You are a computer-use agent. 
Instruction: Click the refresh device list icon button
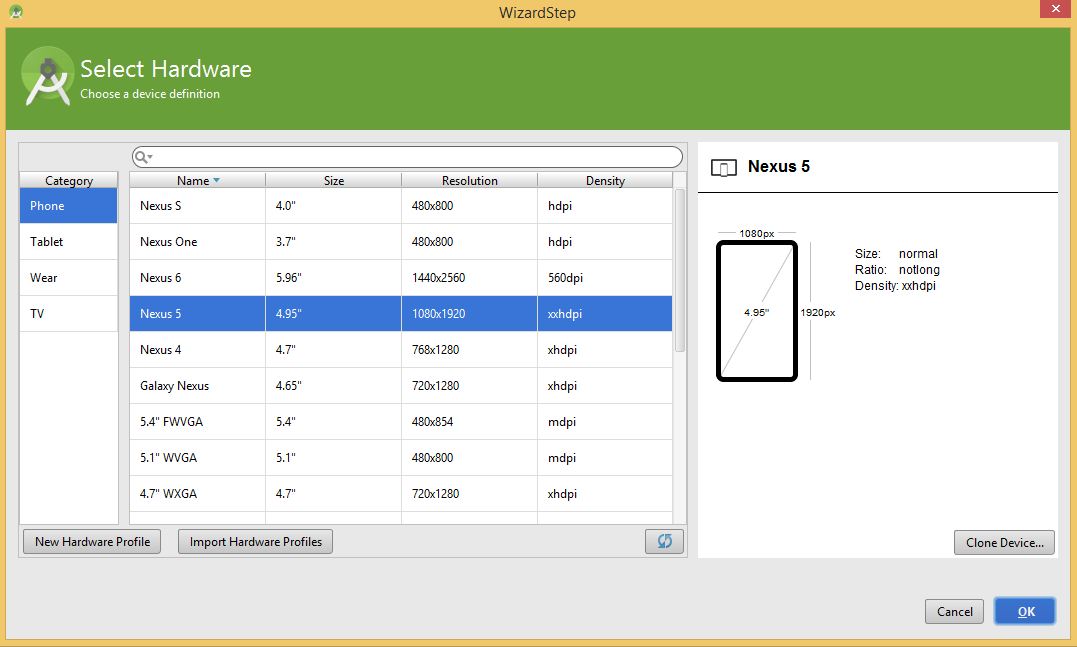pos(664,541)
